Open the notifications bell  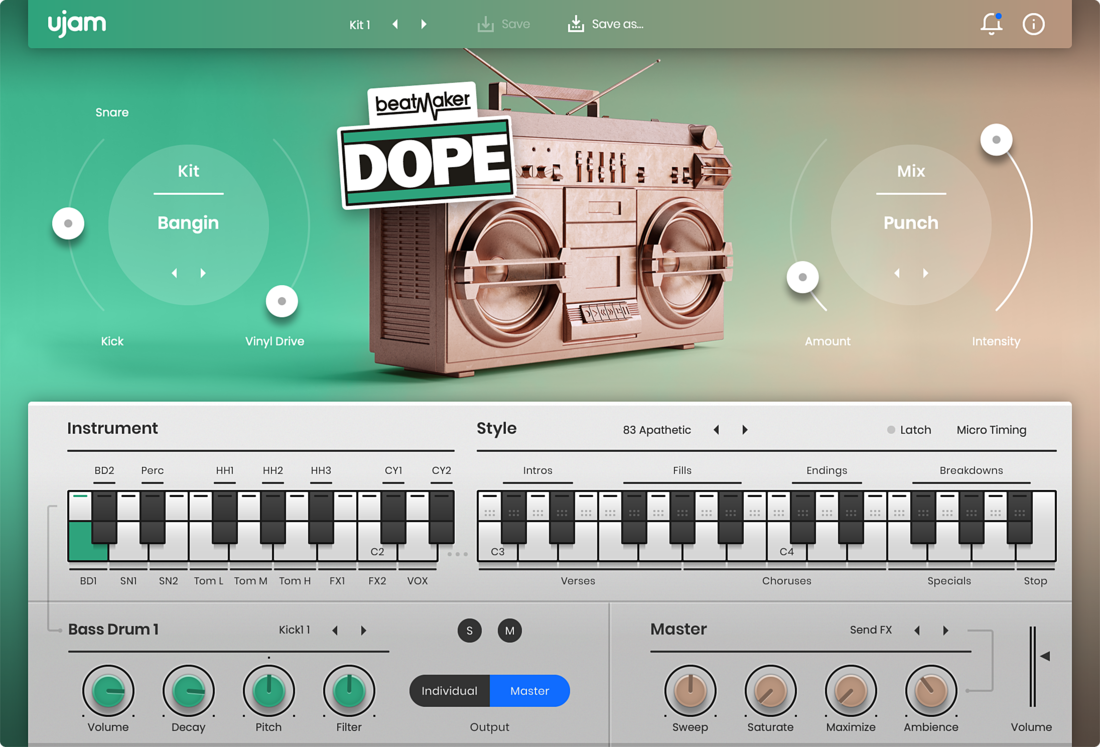[x=991, y=24]
